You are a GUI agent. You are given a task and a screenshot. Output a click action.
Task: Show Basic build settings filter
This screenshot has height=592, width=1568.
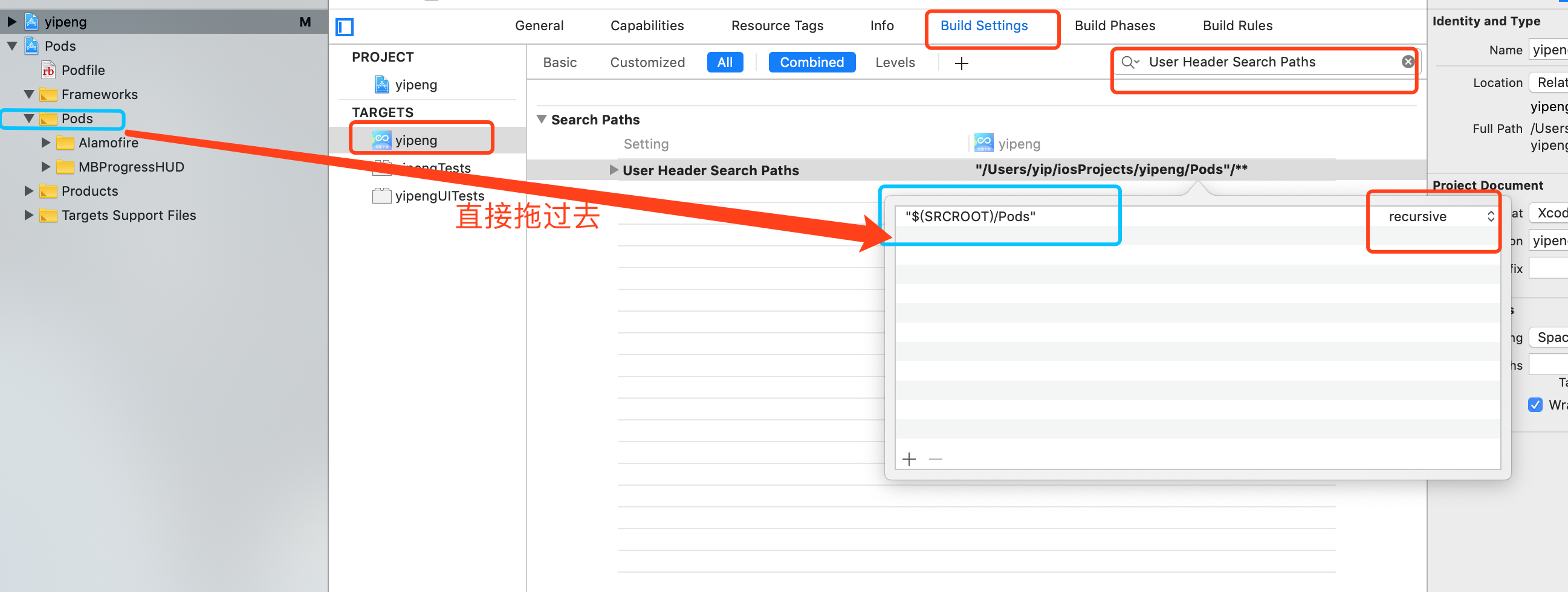click(x=560, y=63)
